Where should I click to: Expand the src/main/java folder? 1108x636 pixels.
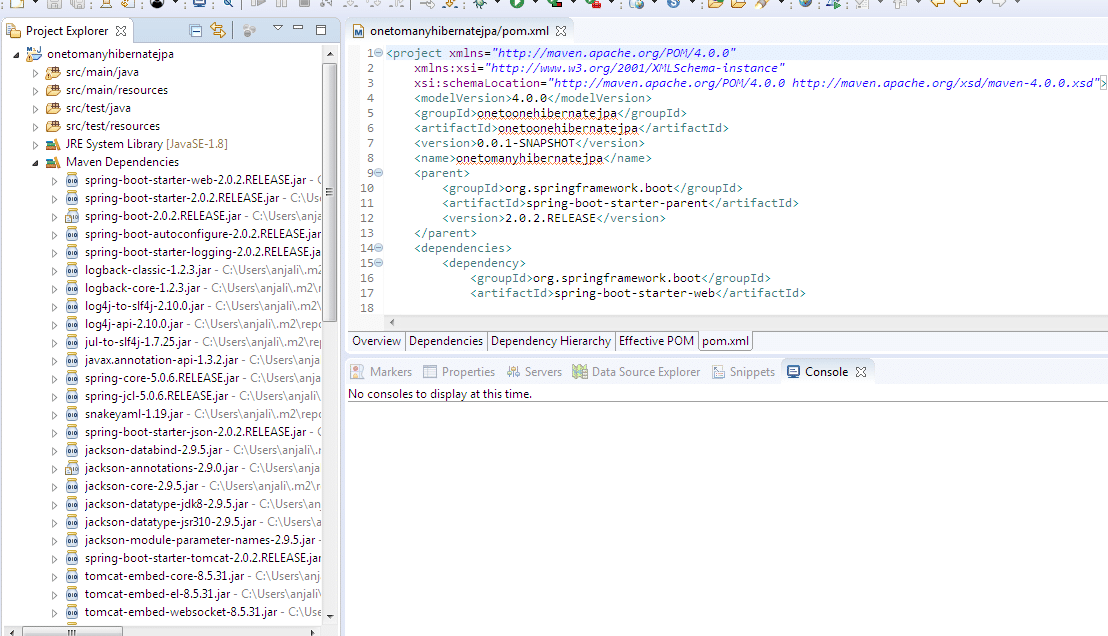36,72
